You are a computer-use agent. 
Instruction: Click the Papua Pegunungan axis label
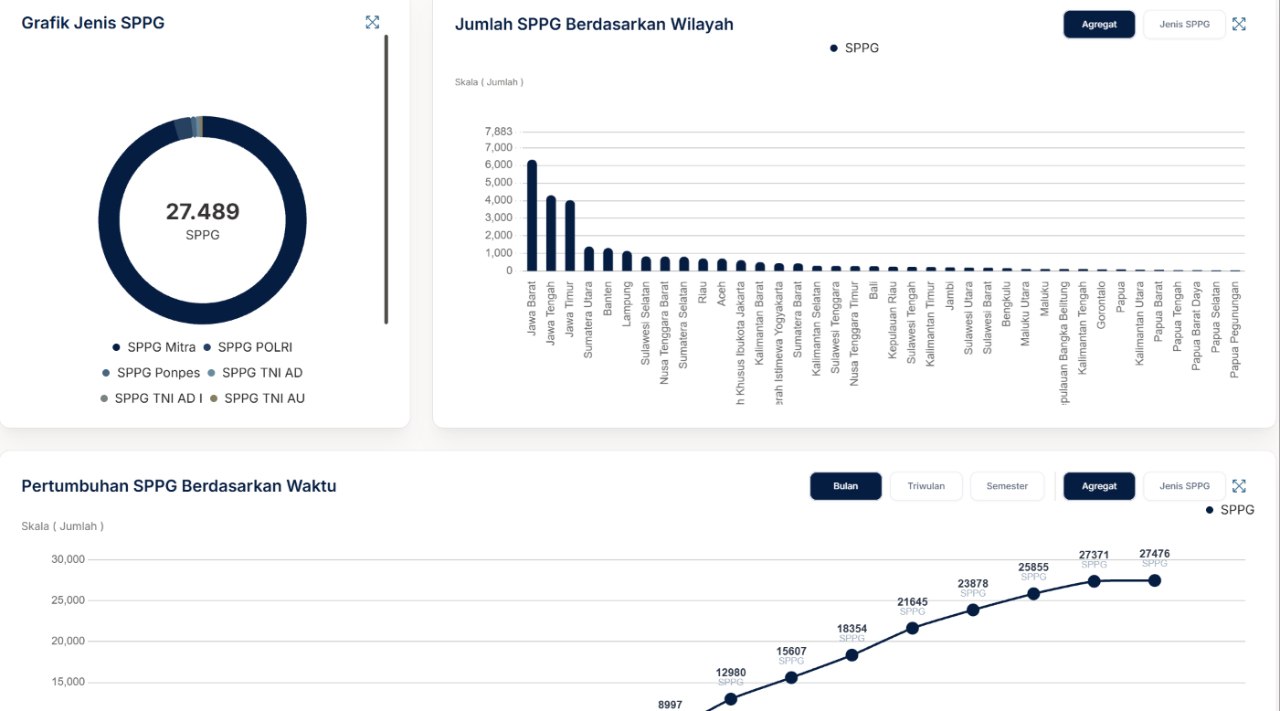(x=1235, y=328)
